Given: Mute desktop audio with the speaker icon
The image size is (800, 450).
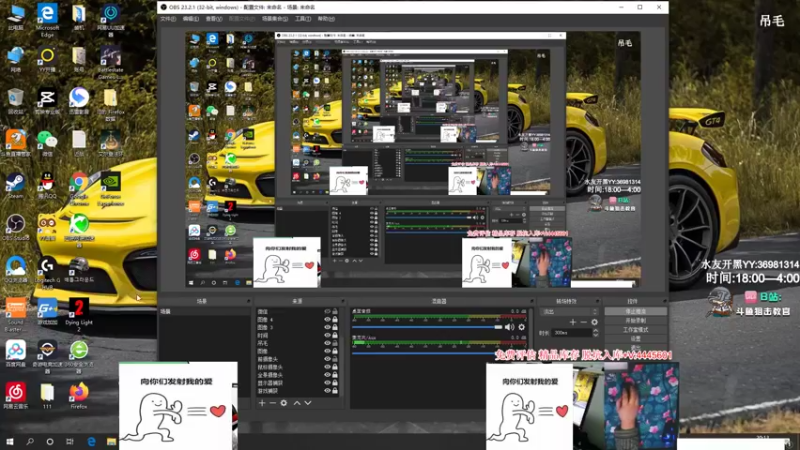Looking at the screenshot, I should [x=509, y=327].
